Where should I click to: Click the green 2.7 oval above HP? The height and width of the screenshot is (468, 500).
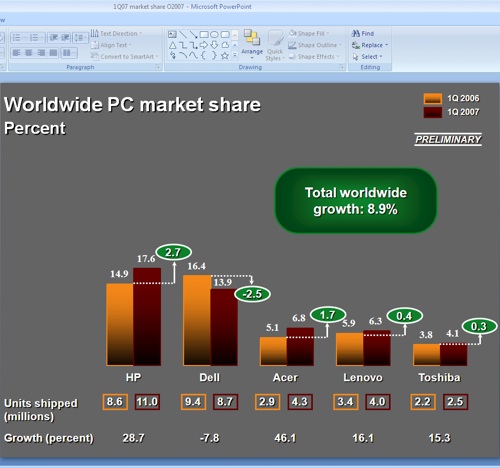[x=173, y=252]
